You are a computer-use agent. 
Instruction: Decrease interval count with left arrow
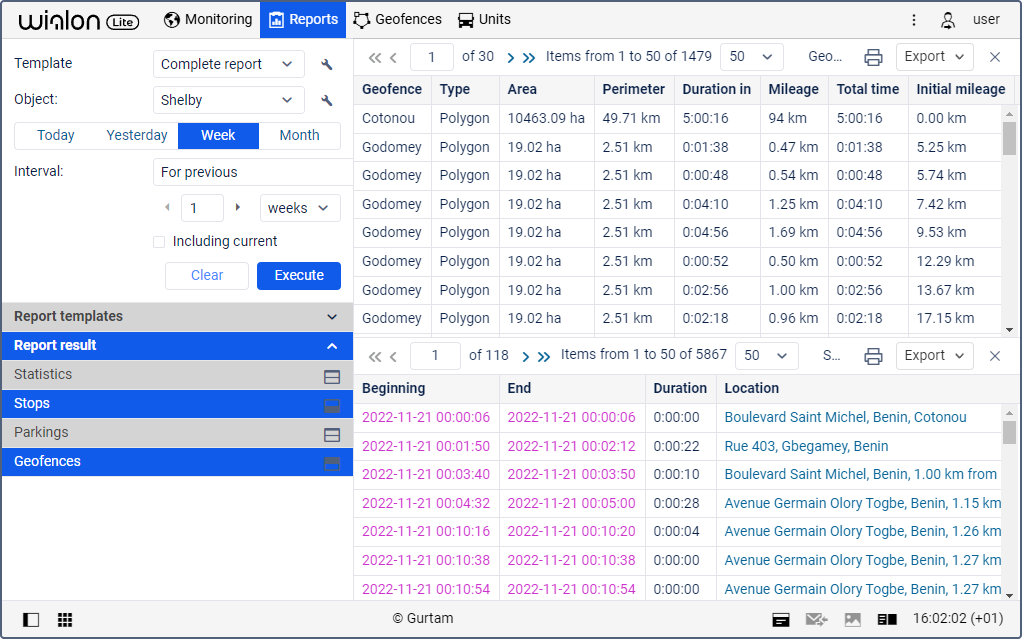pyautogui.click(x=168, y=207)
